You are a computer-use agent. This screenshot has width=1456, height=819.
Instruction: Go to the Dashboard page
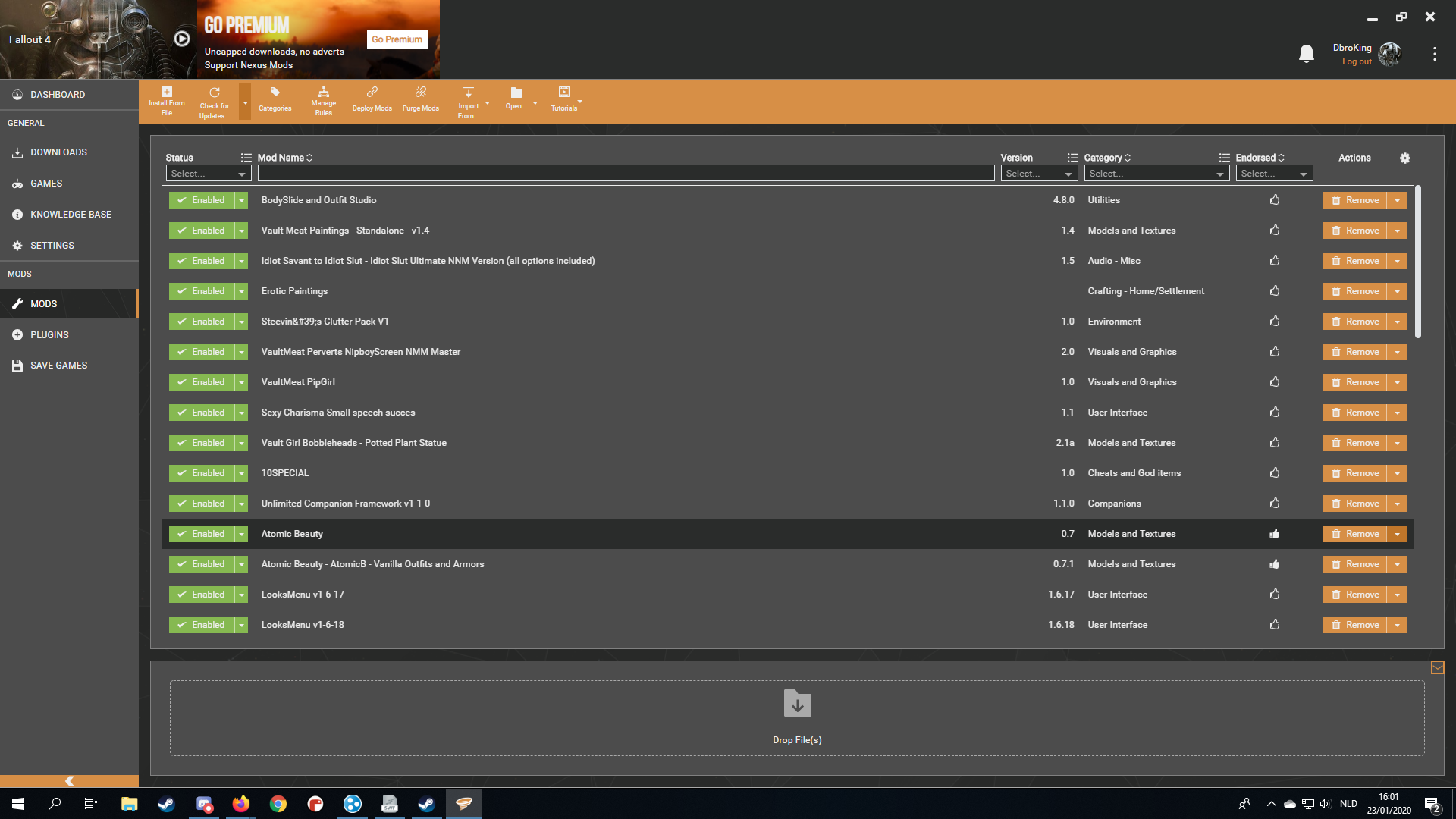click(x=69, y=95)
